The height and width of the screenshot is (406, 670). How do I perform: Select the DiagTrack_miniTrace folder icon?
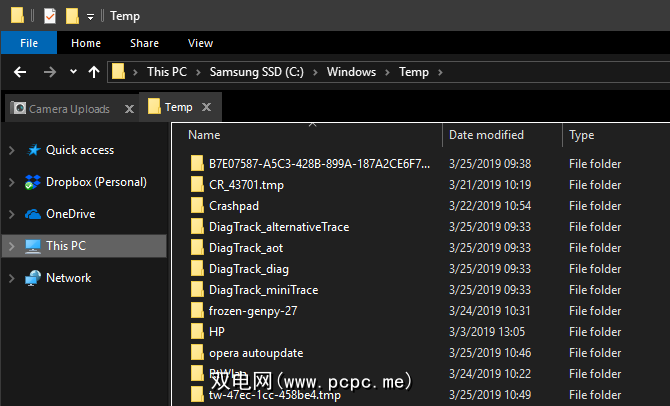click(x=197, y=289)
